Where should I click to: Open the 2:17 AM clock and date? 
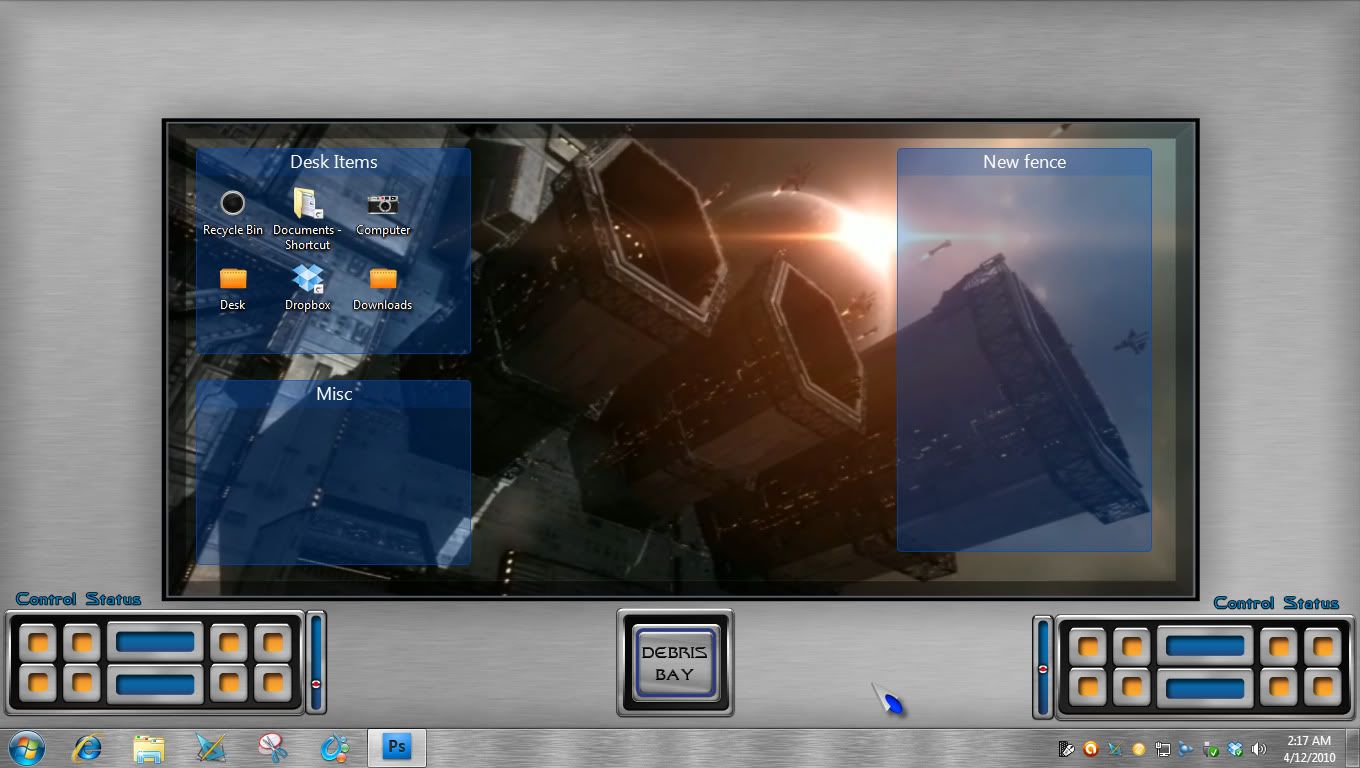(x=1309, y=749)
